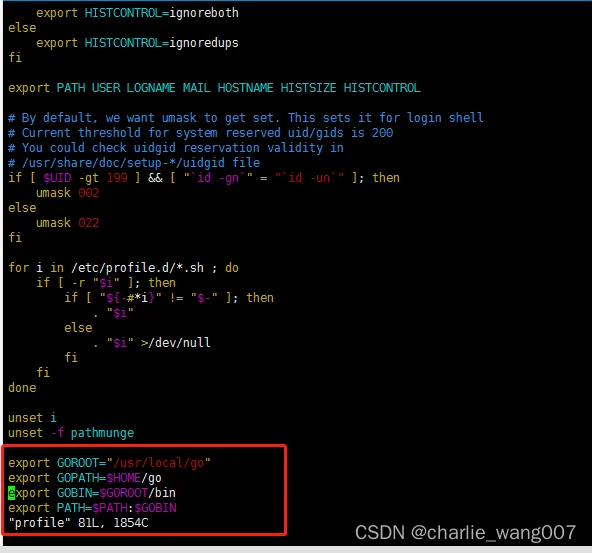This screenshot has width=592, height=553.
Task: Click the unset -f pathmunge line
Action: coord(71,433)
